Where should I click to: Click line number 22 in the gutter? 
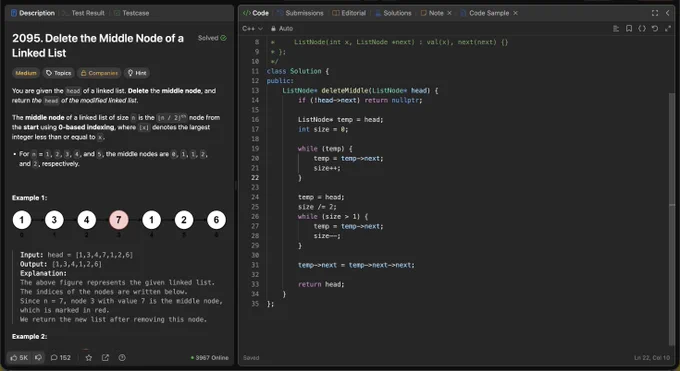(255, 177)
